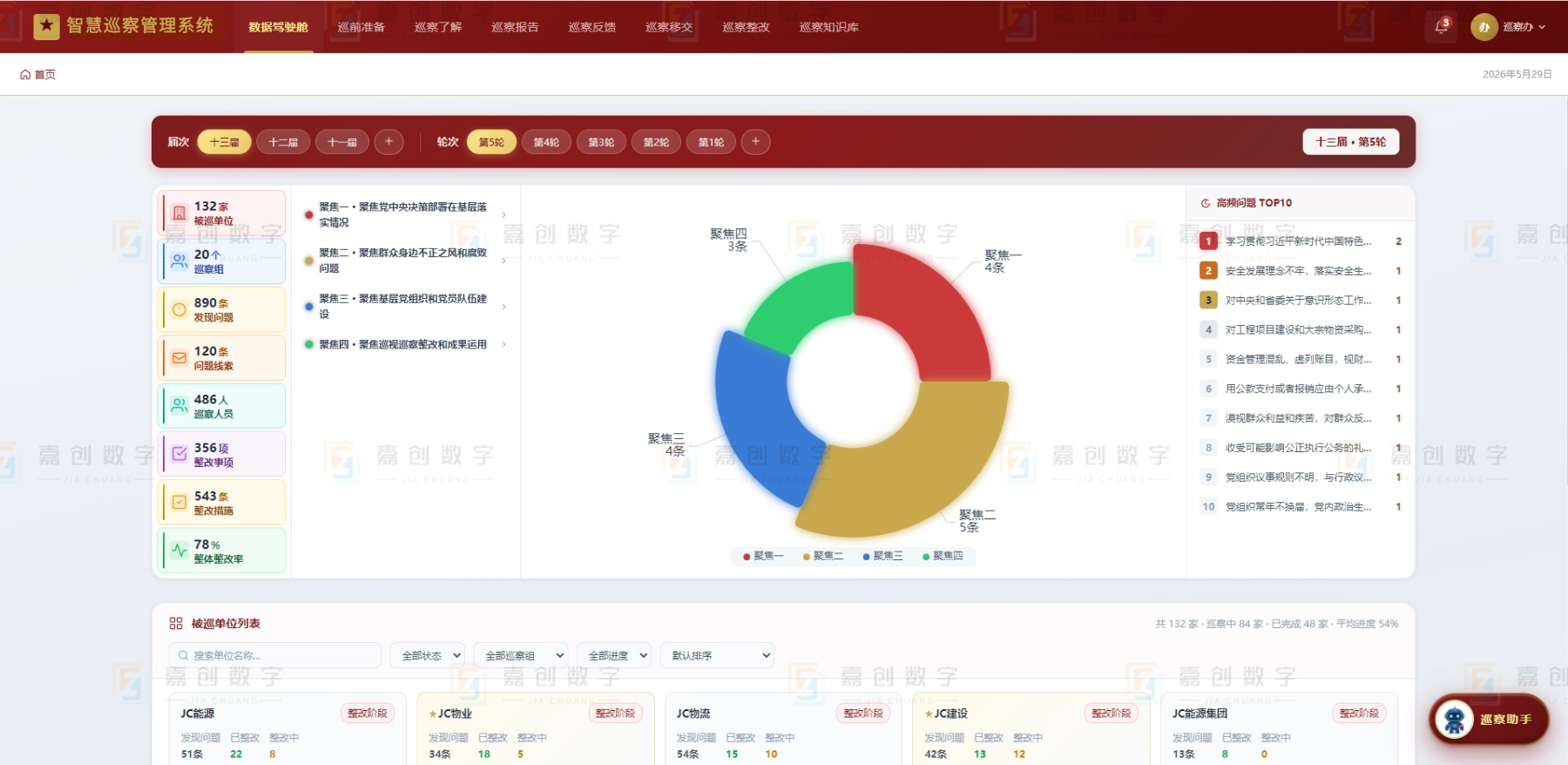The width and height of the screenshot is (1568, 765).
Task: Click the 被巡单位列表 grid icon
Action: click(176, 624)
